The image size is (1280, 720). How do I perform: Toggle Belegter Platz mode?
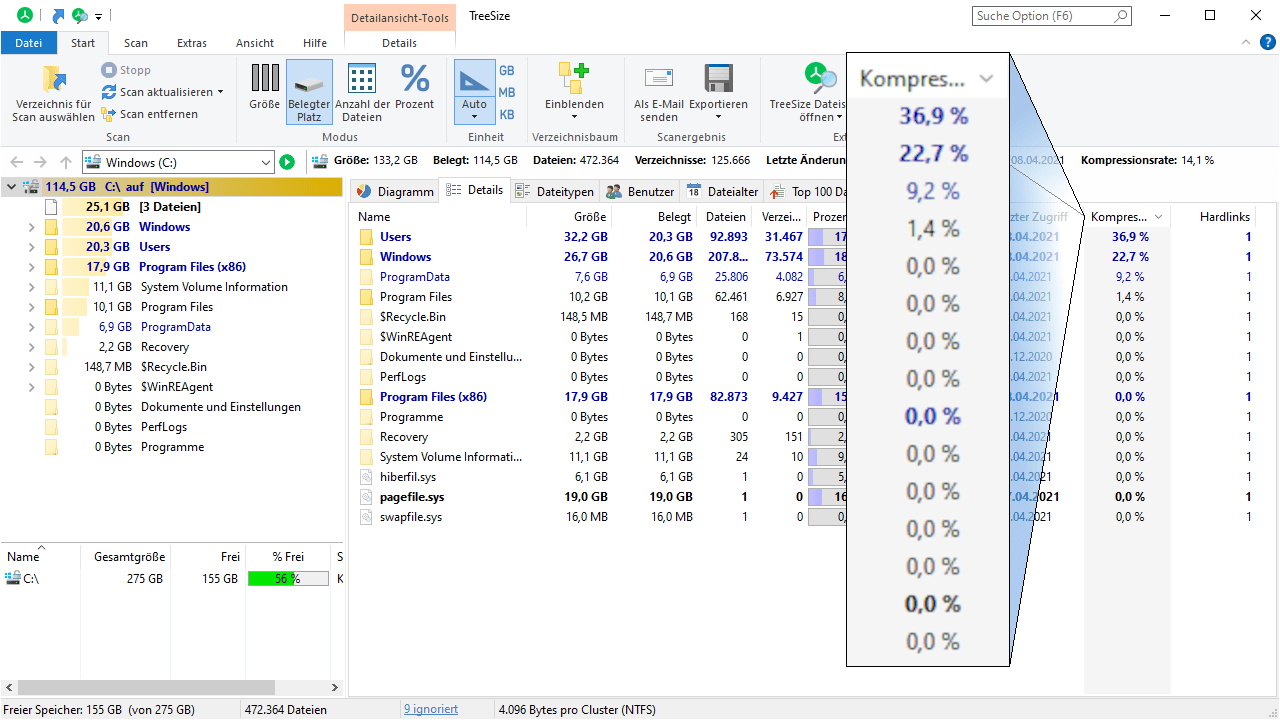(309, 92)
